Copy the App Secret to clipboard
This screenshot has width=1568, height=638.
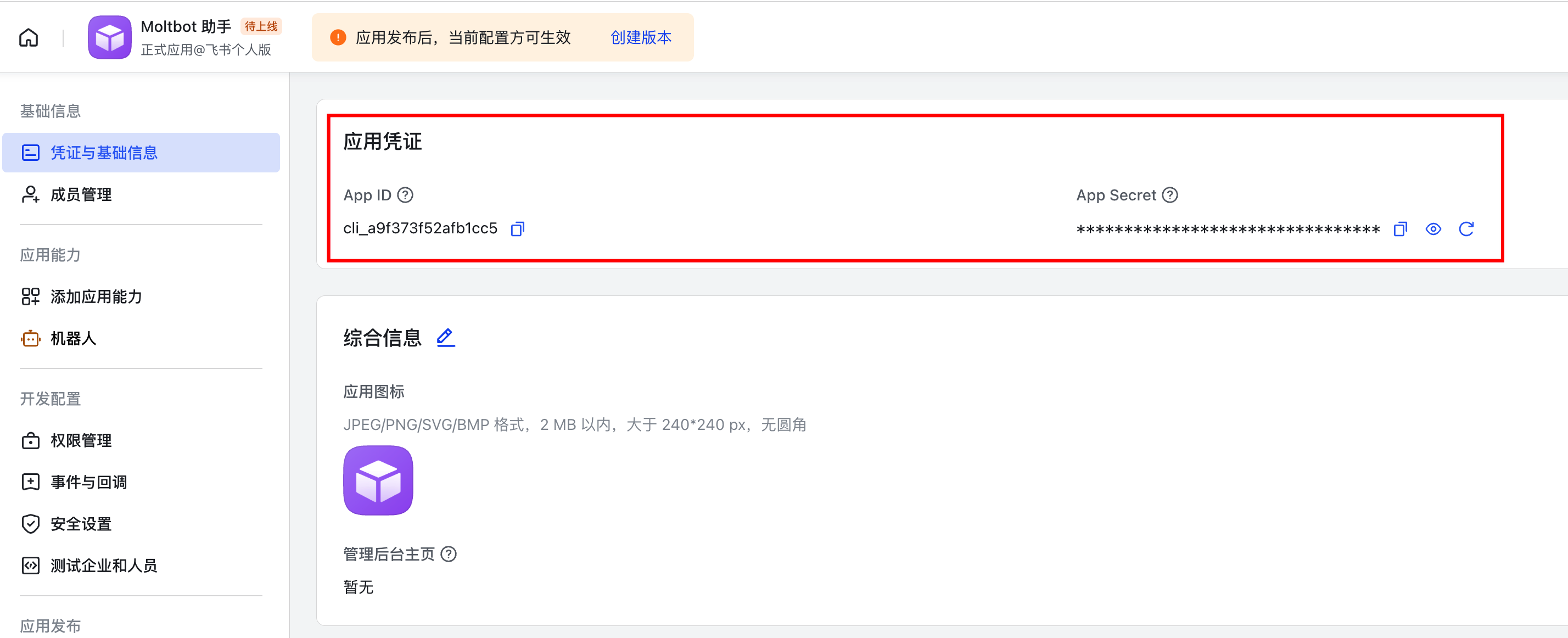tap(1400, 229)
